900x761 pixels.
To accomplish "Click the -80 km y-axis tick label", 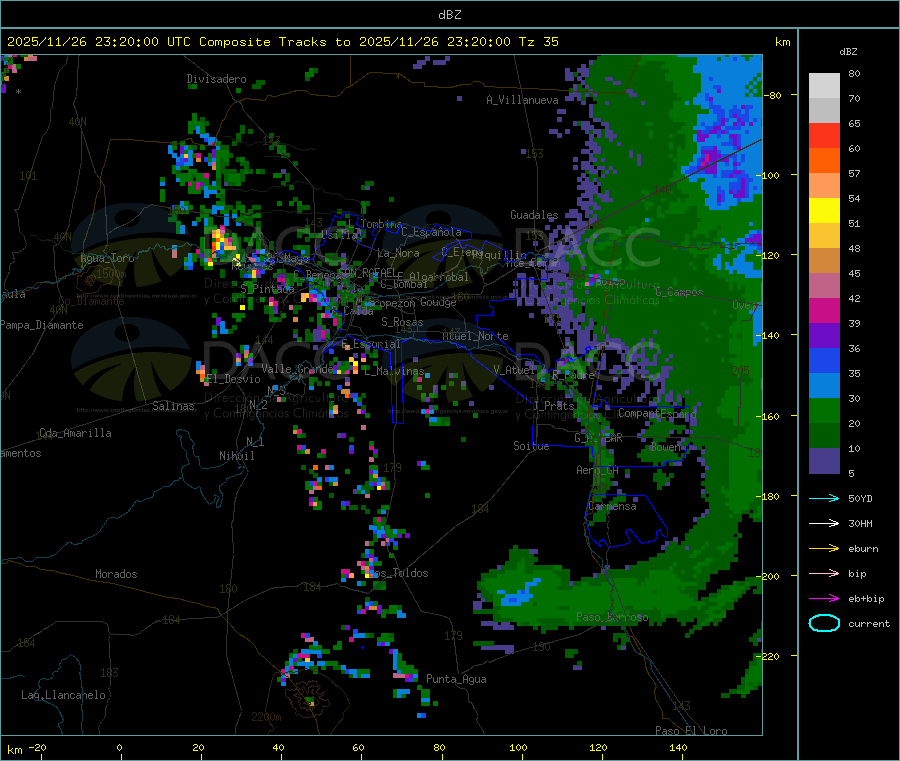I will click(772, 95).
